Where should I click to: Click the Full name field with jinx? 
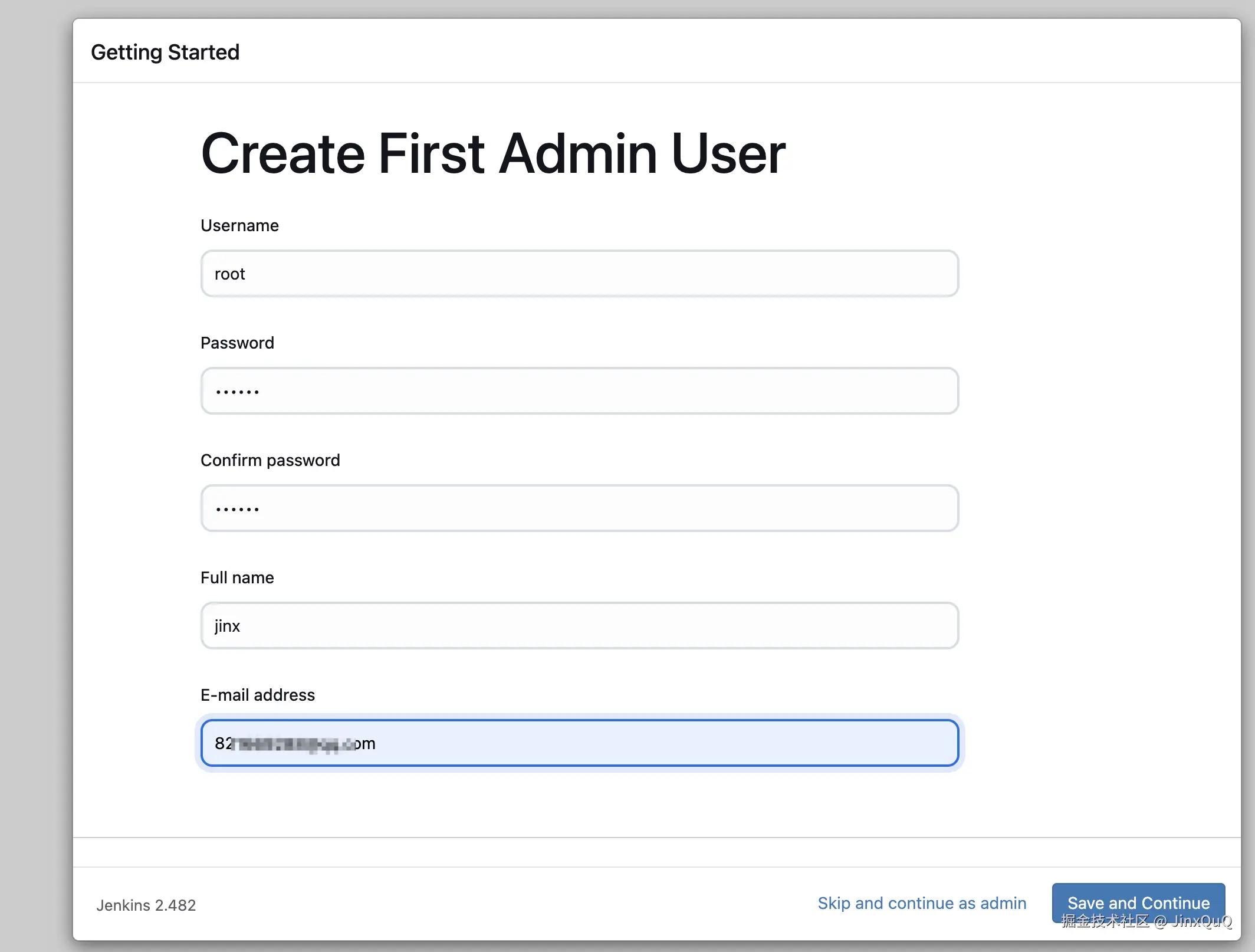coord(579,626)
